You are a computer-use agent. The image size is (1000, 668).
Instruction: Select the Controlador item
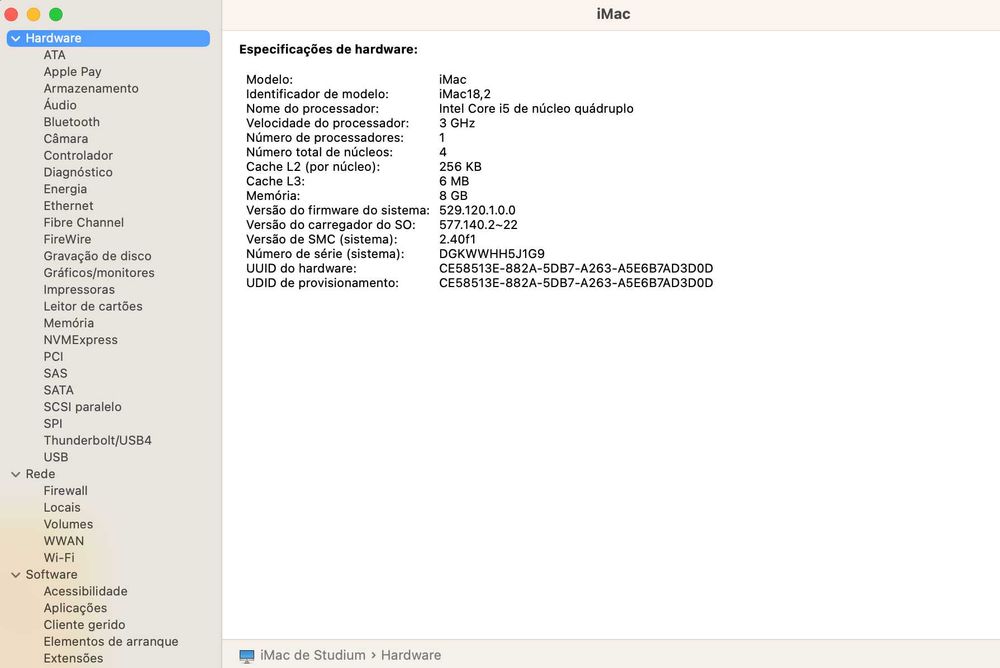[78, 156]
